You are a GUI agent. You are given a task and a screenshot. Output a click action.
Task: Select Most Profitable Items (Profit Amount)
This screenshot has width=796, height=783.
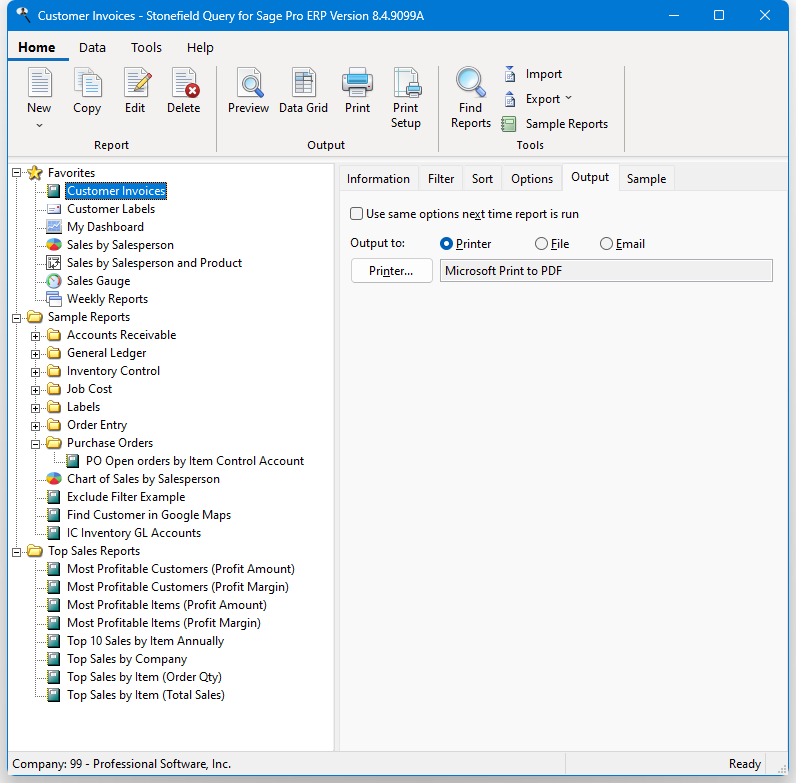click(x=167, y=605)
